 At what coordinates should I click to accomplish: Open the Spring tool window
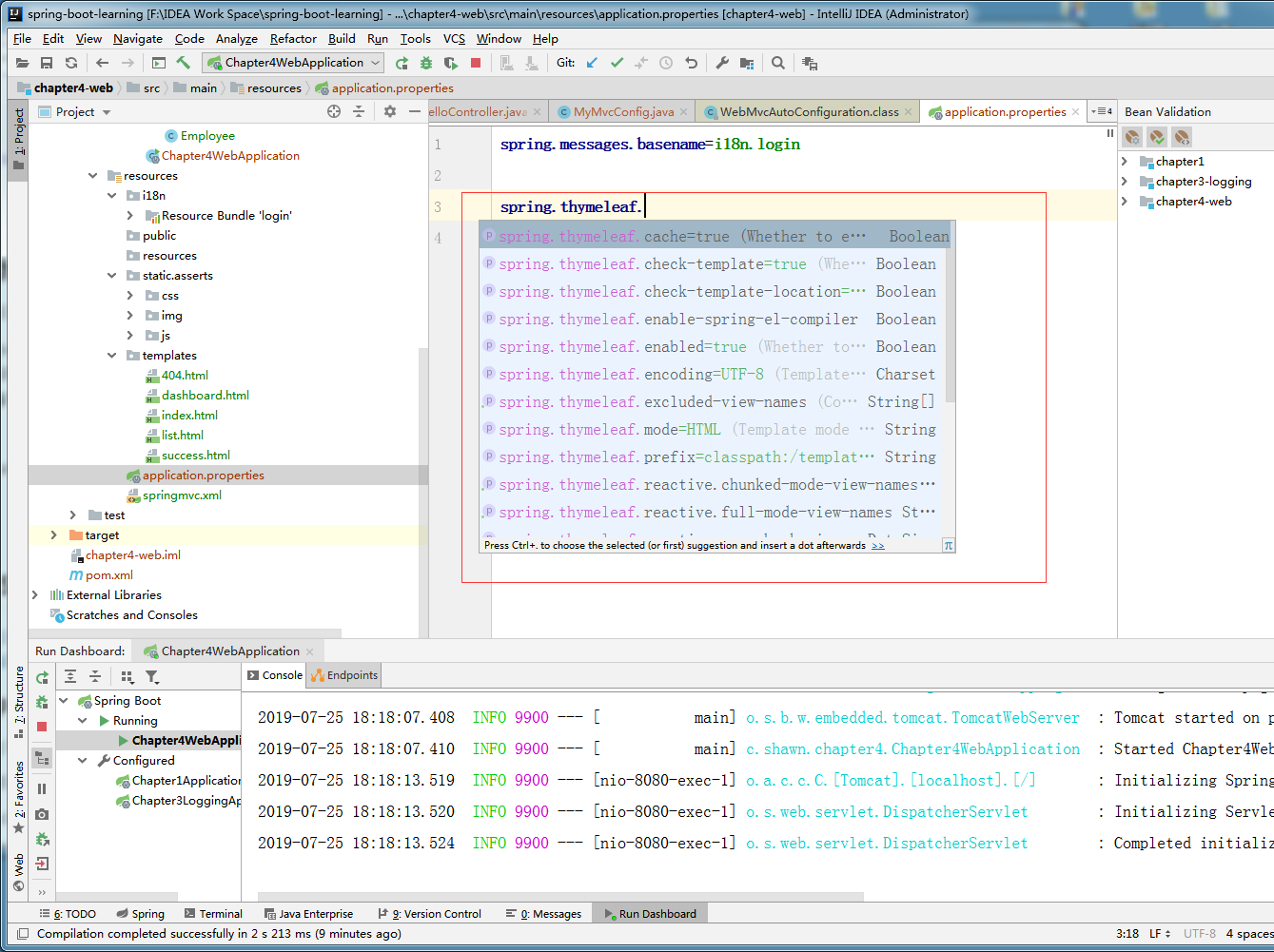click(141, 914)
